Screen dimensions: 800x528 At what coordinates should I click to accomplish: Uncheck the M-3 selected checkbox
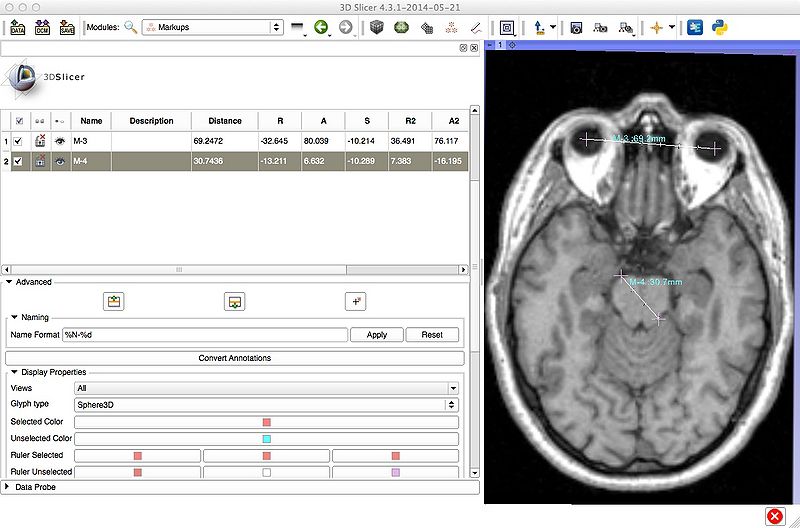pyautogui.click(x=19, y=141)
